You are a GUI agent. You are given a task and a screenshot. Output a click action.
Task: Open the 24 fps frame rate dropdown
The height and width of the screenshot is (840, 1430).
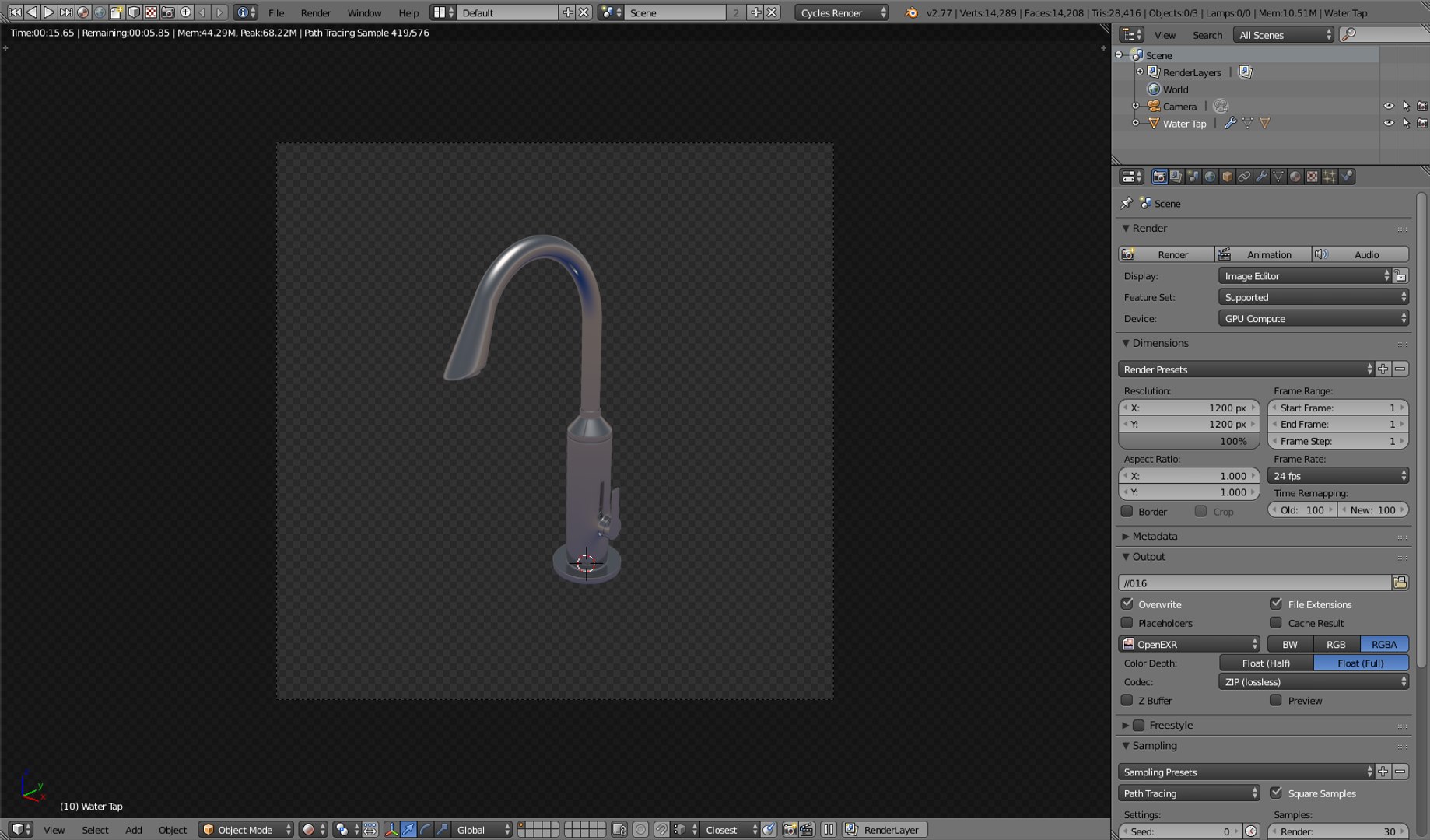1338,475
